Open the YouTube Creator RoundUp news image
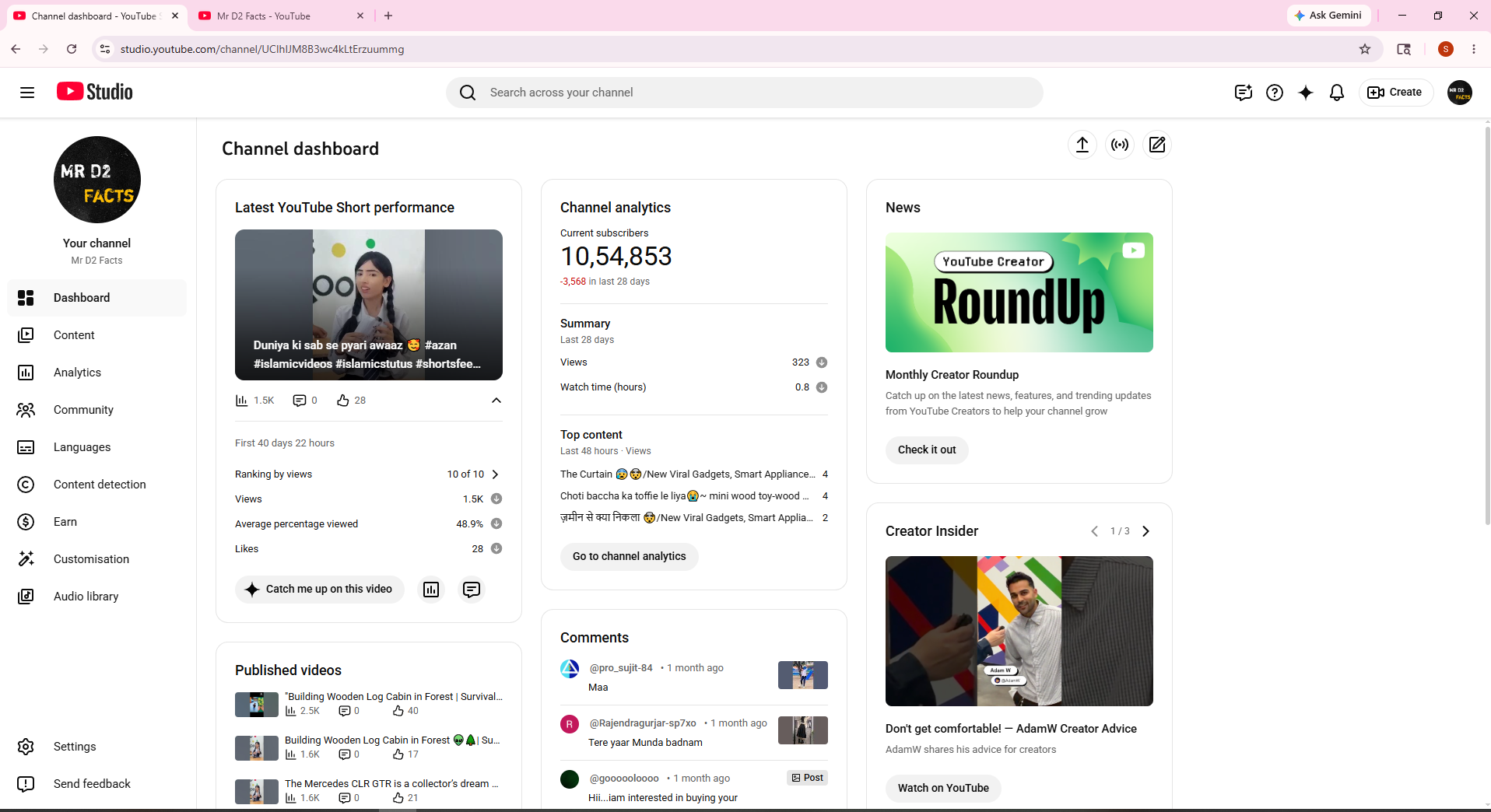This screenshot has height=812, width=1491. [1019, 292]
